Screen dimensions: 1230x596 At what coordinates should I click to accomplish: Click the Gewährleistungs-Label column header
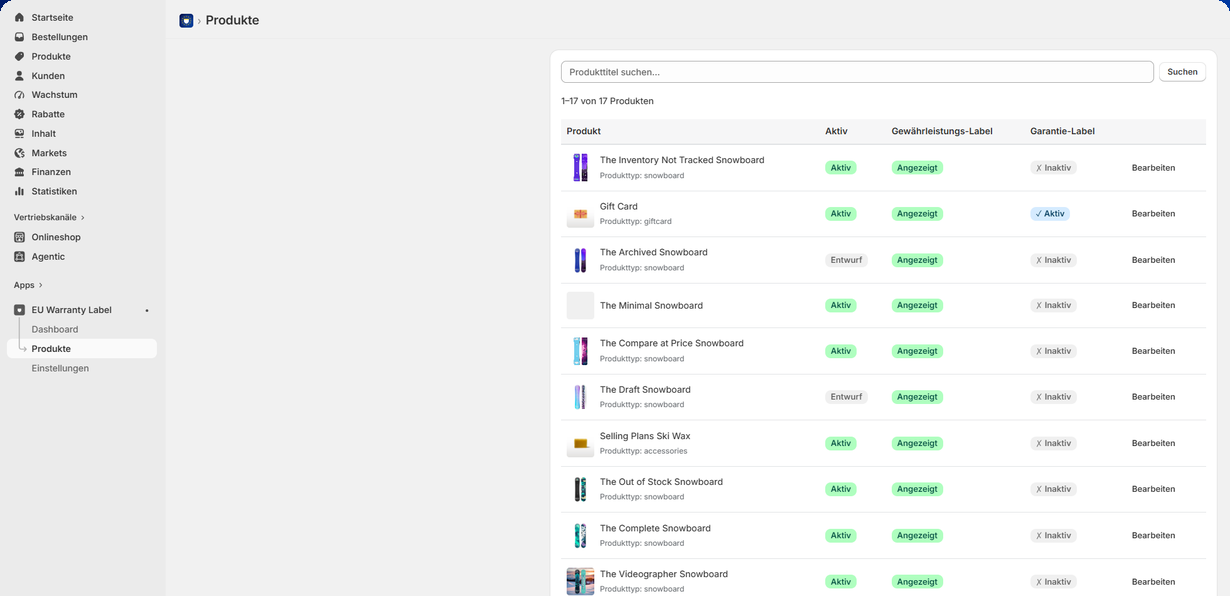(x=942, y=131)
